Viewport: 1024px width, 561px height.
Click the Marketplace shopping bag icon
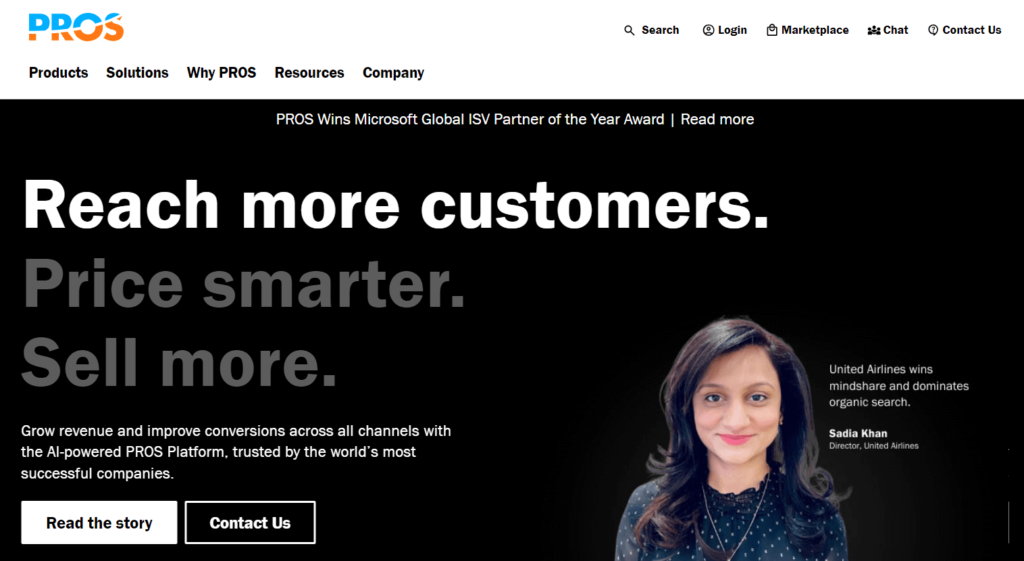coord(772,30)
